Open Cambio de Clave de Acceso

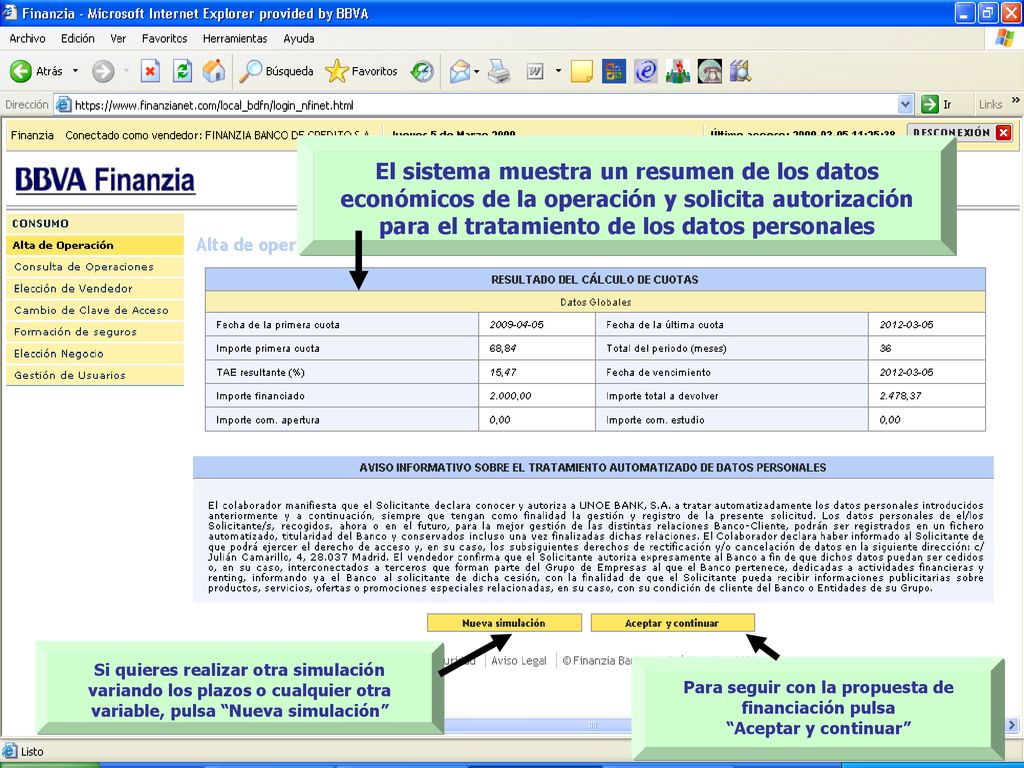click(x=95, y=311)
